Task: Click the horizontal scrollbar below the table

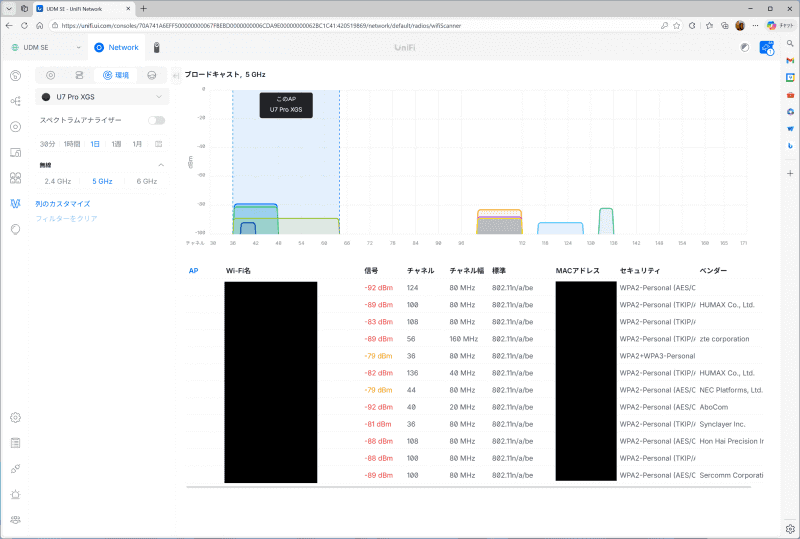Action: pos(468,487)
